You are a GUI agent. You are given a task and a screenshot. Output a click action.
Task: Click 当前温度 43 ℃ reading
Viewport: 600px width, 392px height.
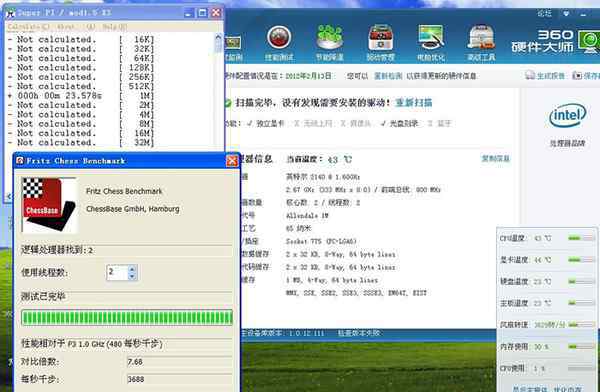point(319,159)
